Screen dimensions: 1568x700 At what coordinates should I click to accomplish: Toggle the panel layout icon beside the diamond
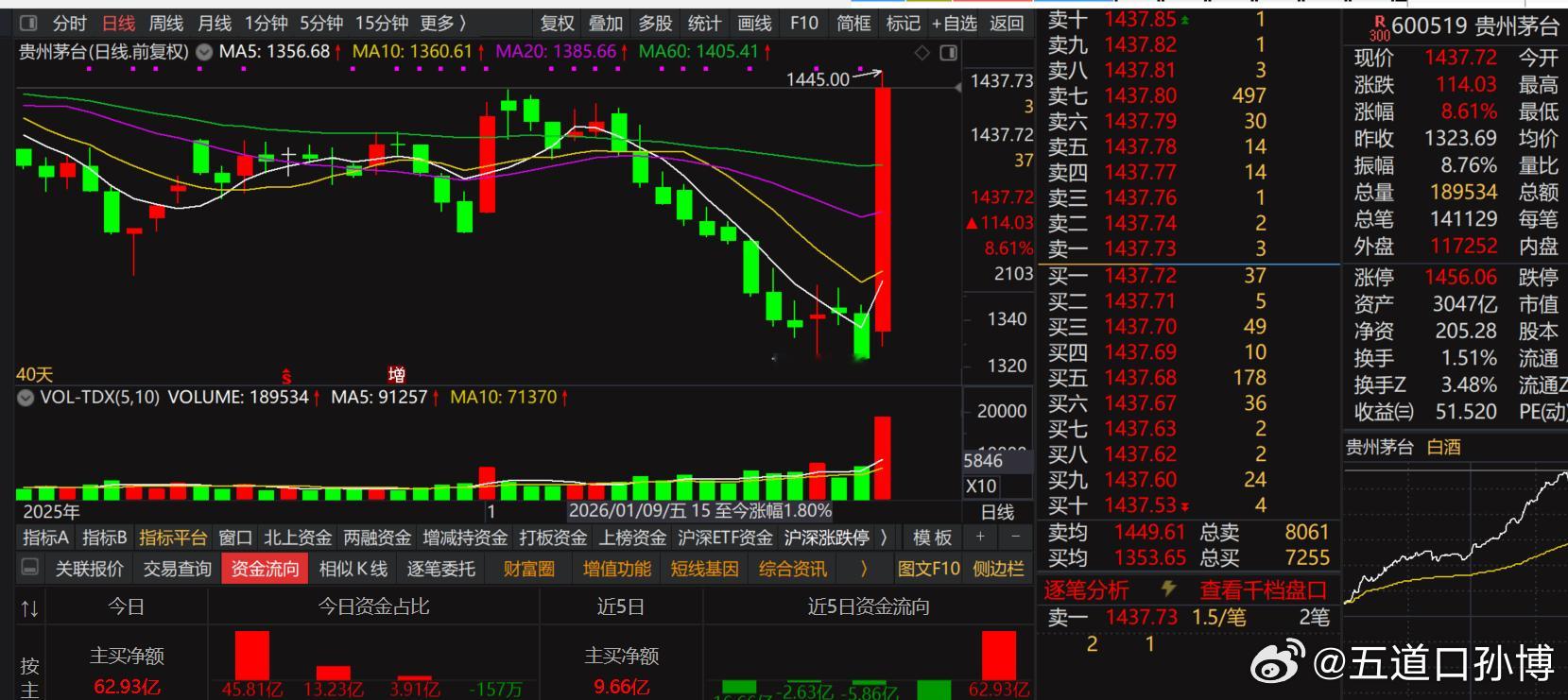coord(948,53)
